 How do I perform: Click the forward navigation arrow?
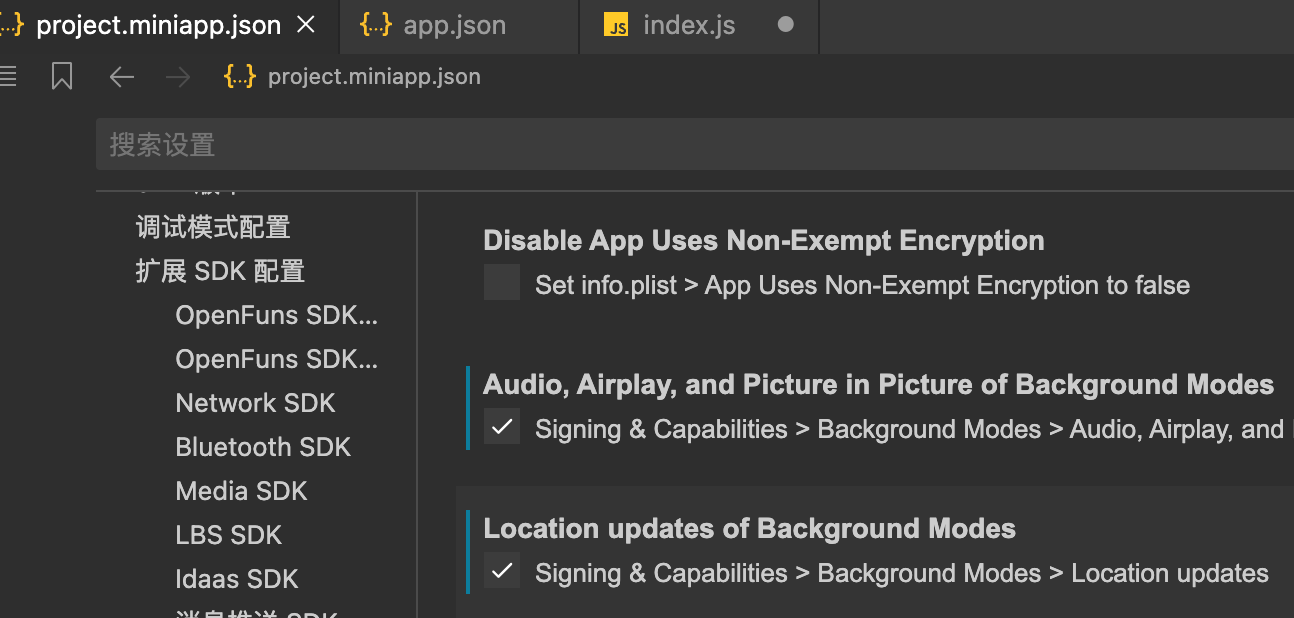pos(178,77)
